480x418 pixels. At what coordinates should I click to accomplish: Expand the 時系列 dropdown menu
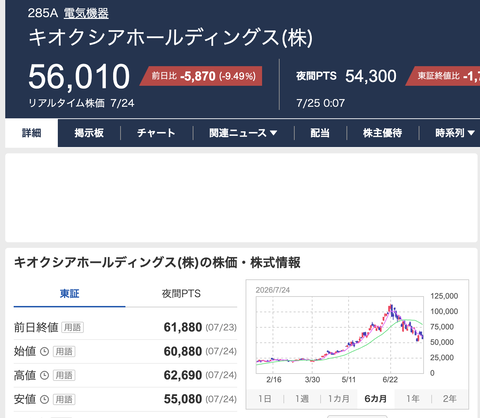[x=455, y=133]
